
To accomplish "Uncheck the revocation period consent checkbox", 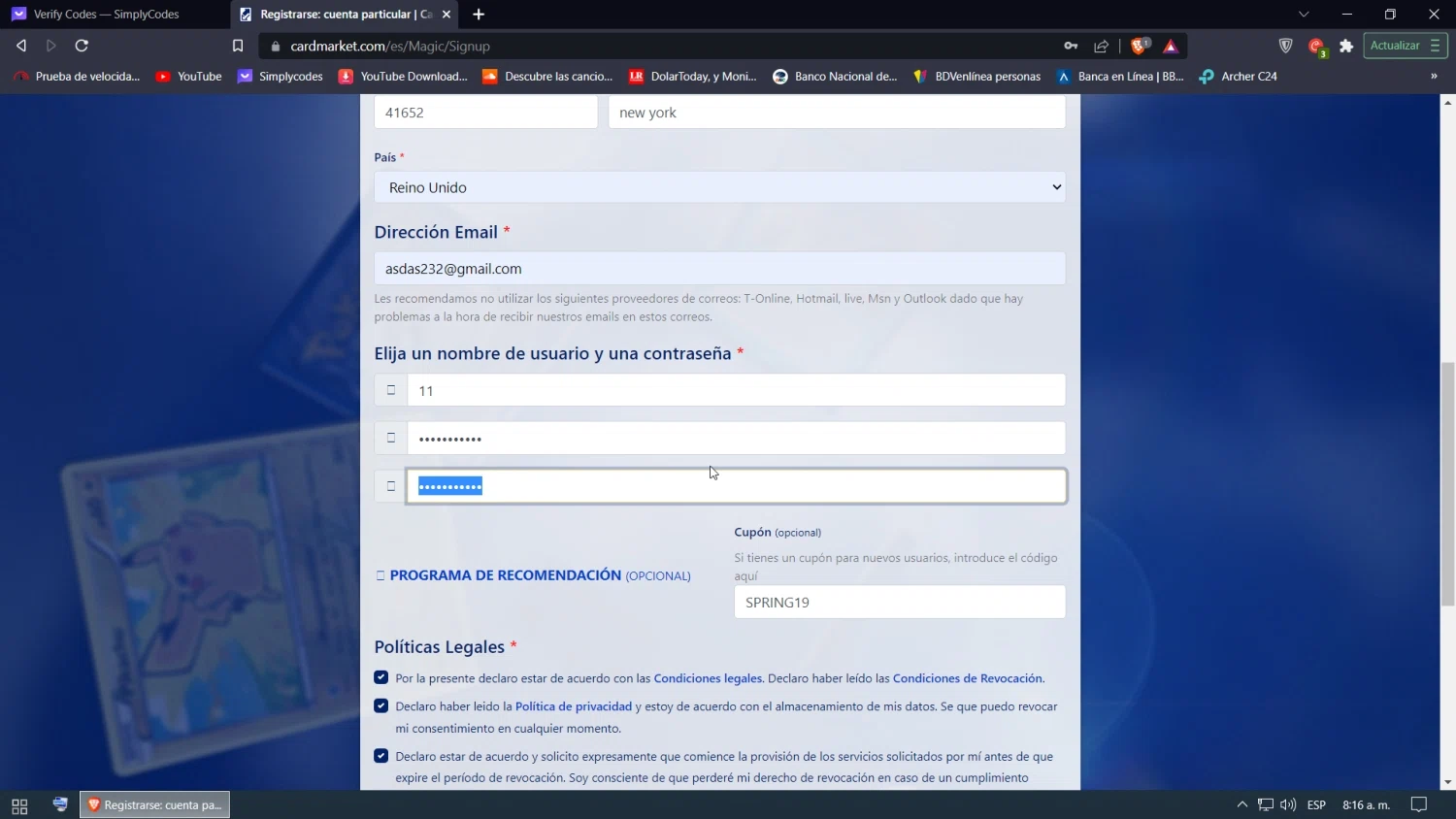I will [381, 755].
